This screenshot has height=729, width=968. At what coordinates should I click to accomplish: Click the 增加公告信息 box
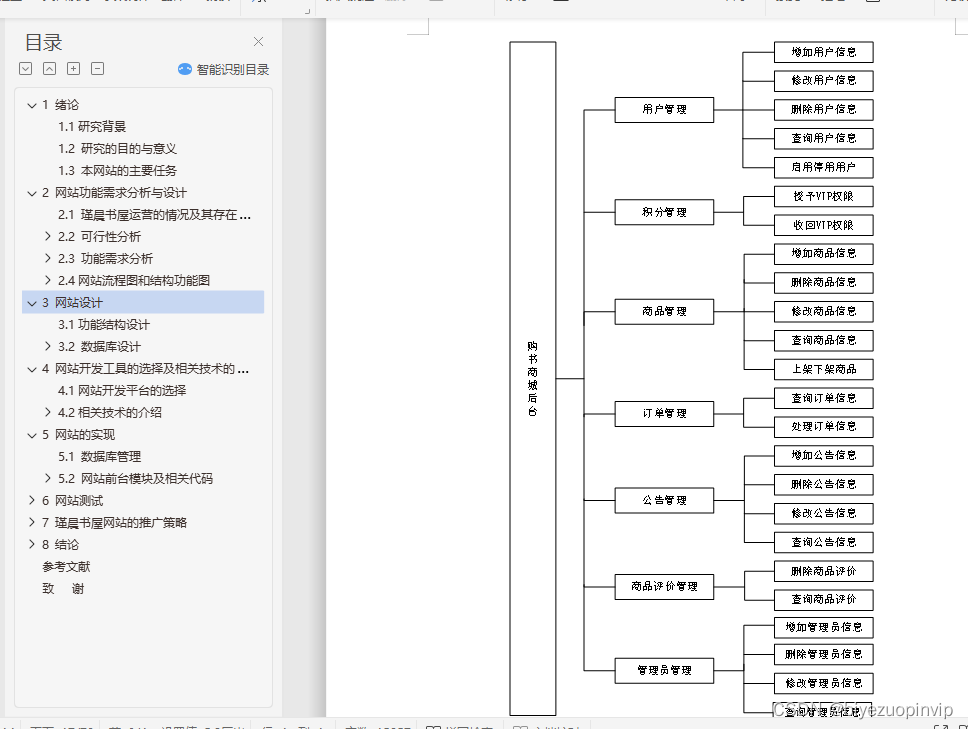pos(824,456)
